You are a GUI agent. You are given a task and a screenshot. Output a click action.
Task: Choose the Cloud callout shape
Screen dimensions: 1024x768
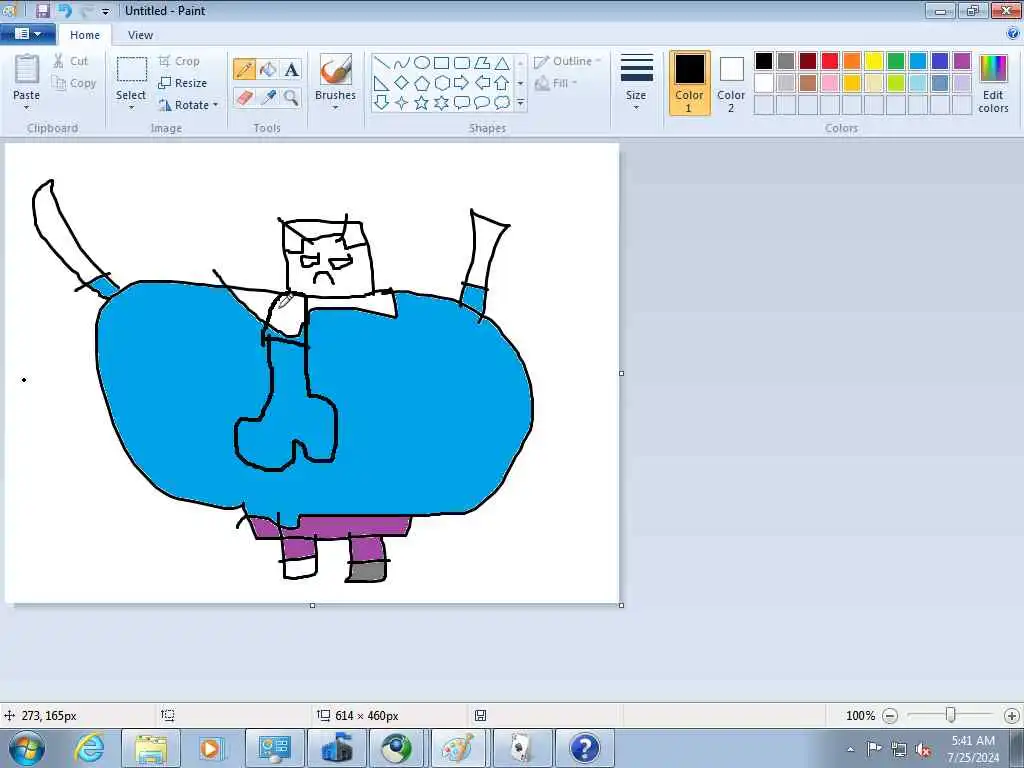click(502, 103)
